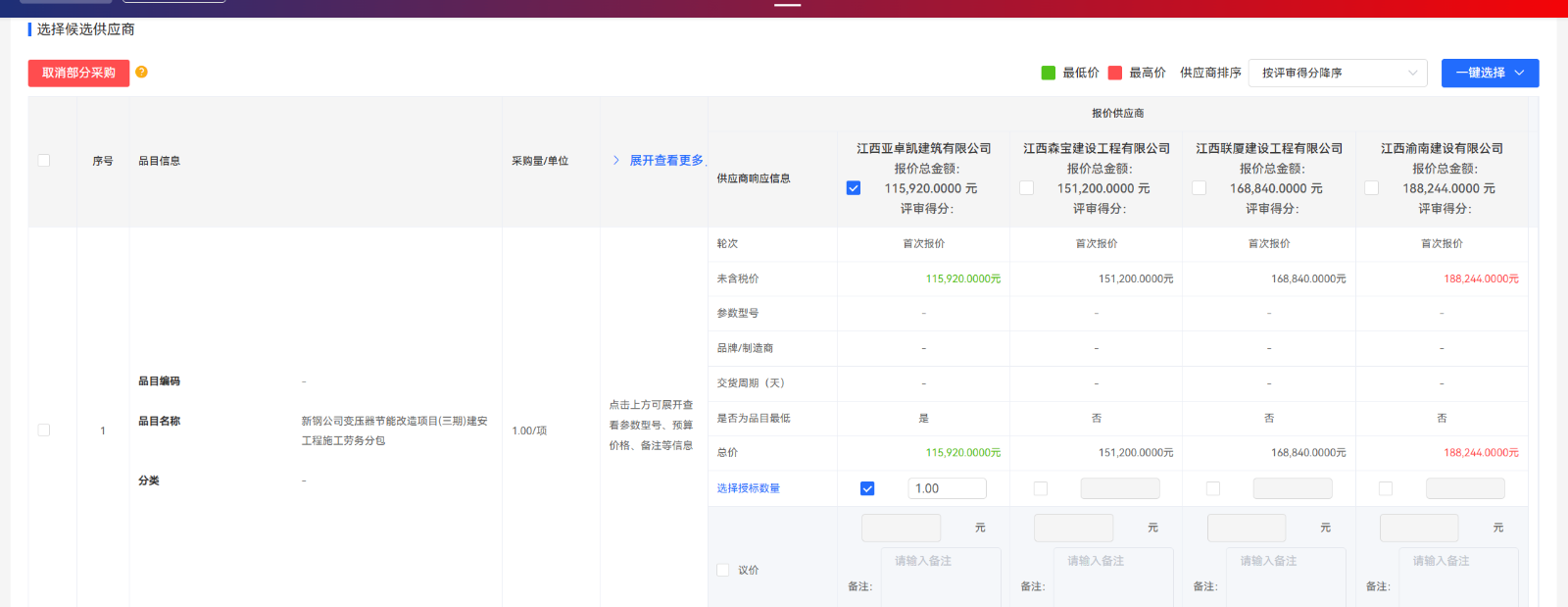Click the 采购量/单位 column header
The width and height of the screenshot is (1568, 607).
click(x=540, y=161)
